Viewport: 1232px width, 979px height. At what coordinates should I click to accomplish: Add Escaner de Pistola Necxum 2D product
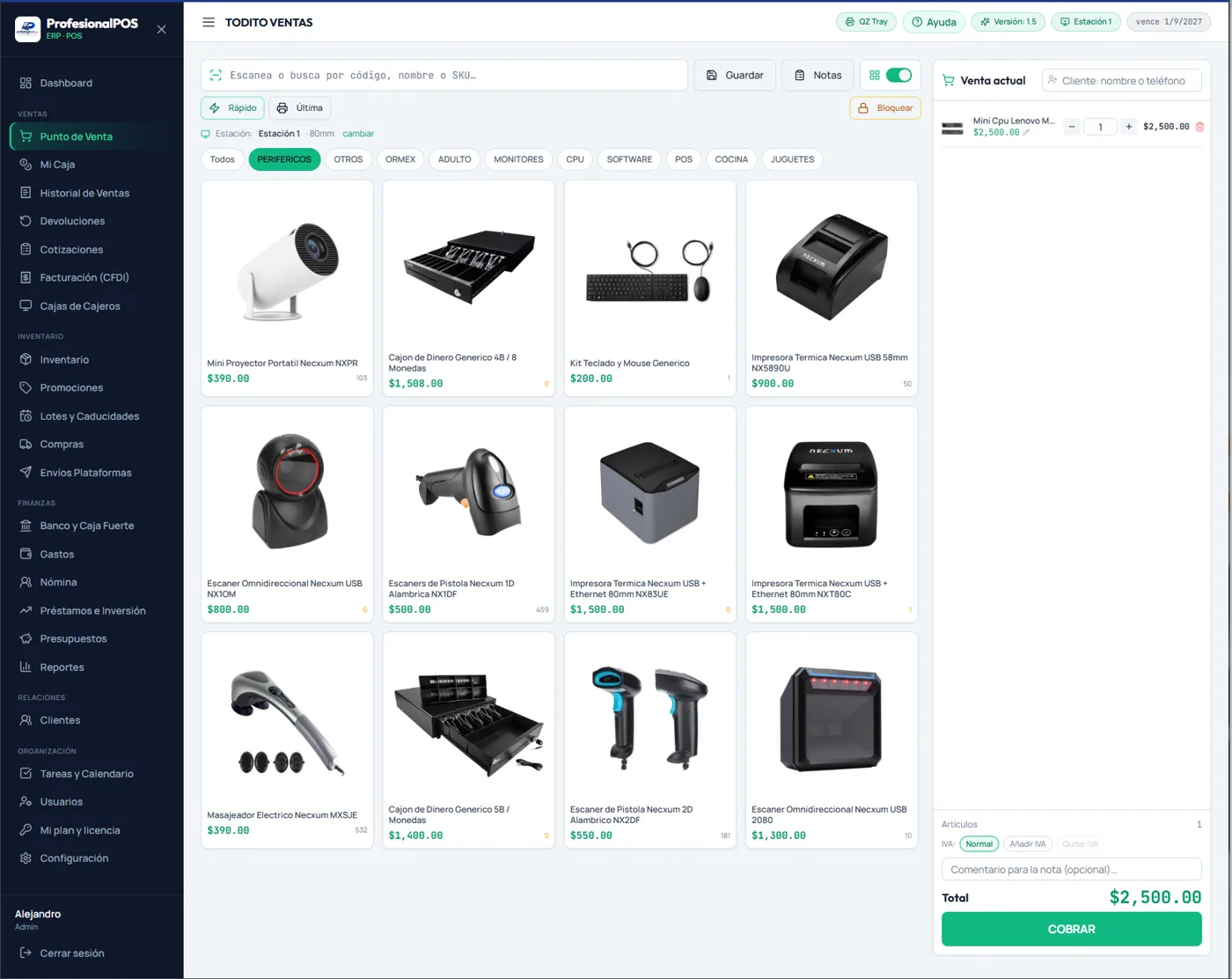[649, 740]
